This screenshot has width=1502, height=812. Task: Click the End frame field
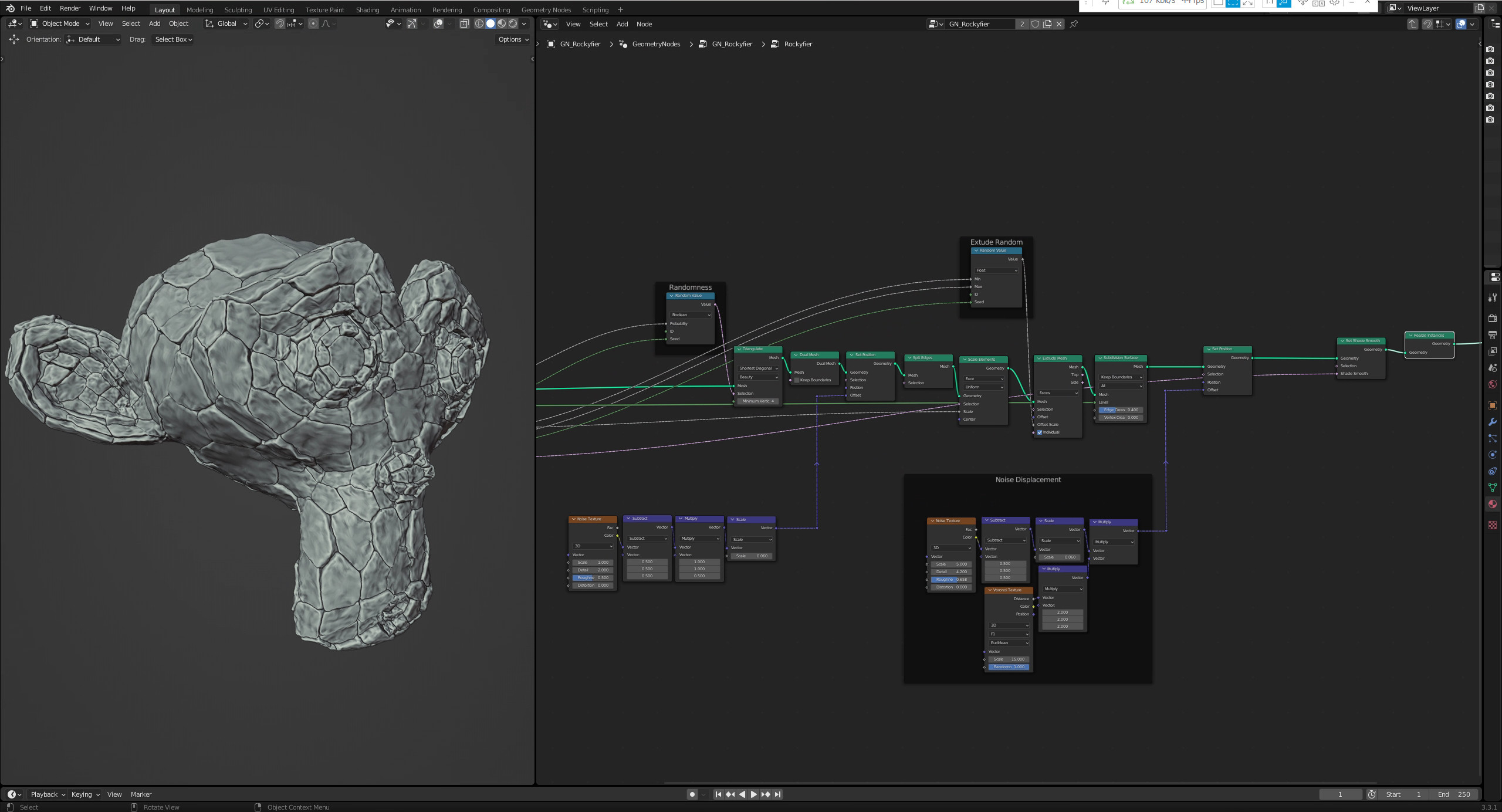(x=1454, y=794)
